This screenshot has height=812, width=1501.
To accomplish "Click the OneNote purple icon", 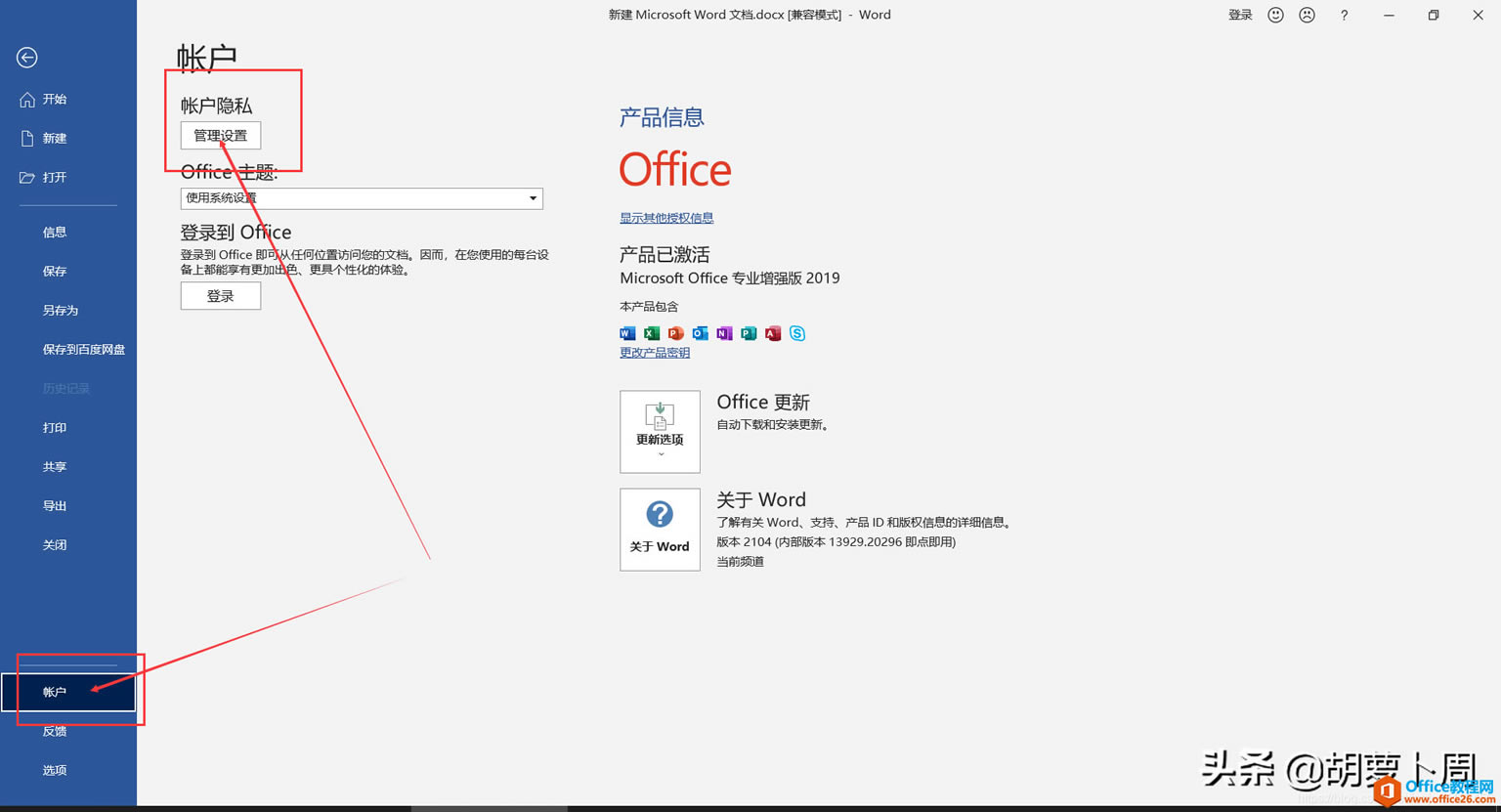I will click(x=724, y=333).
